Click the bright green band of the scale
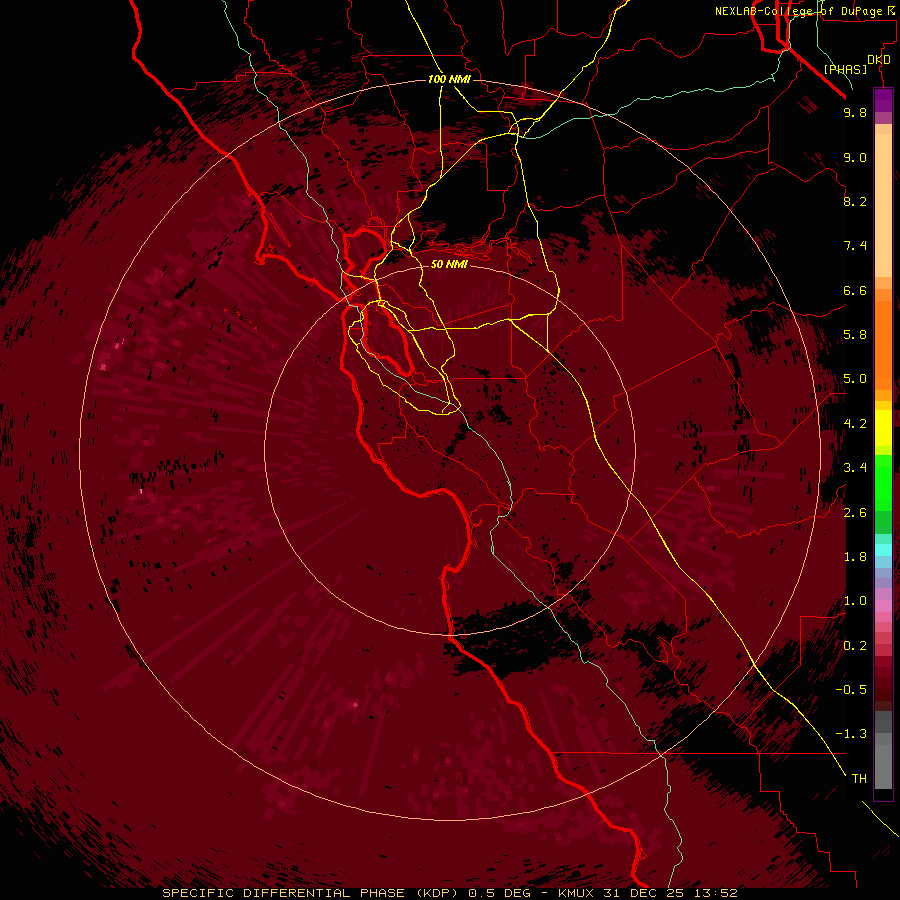The height and width of the screenshot is (900, 900). [883, 482]
